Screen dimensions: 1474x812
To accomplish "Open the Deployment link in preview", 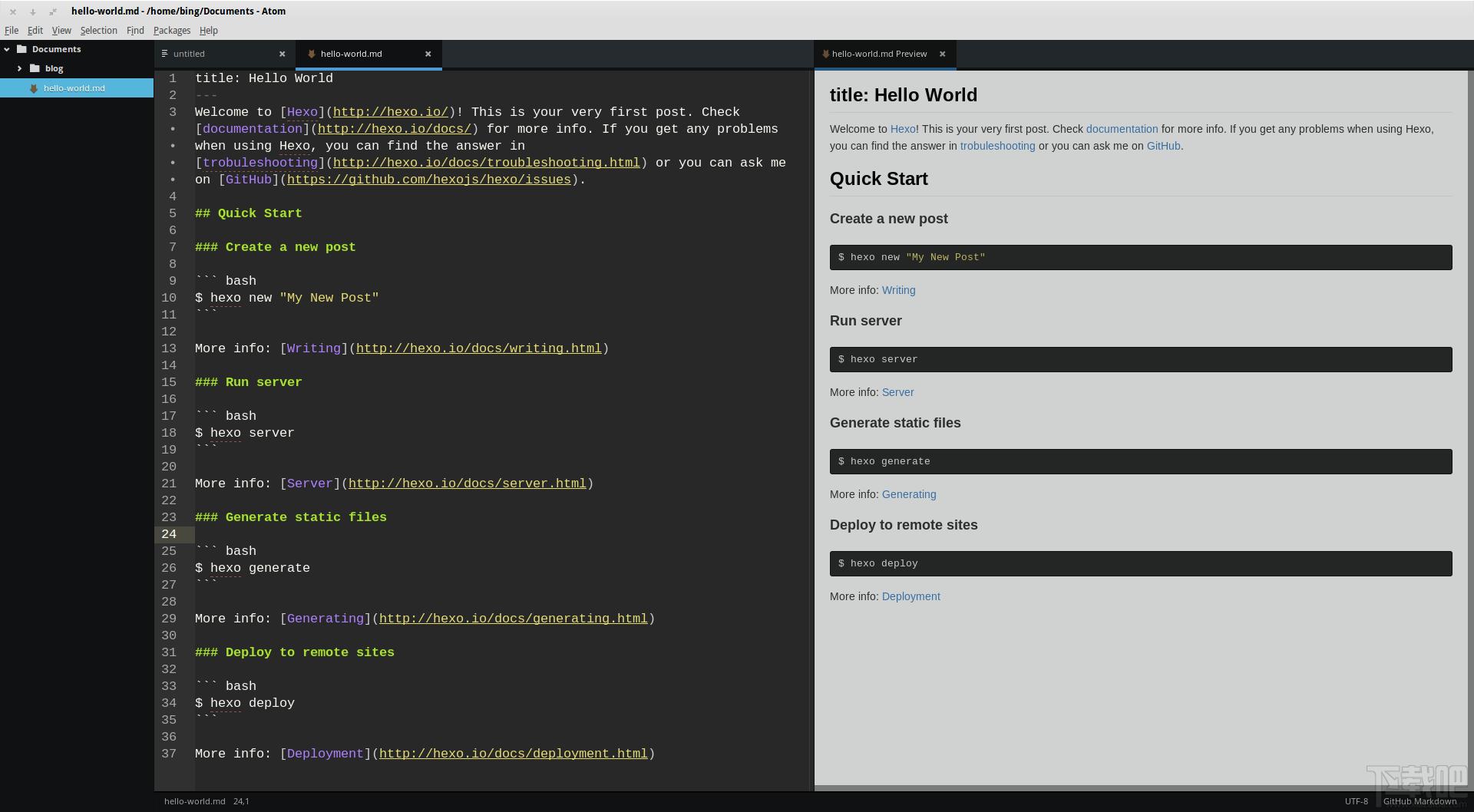I will click(911, 596).
